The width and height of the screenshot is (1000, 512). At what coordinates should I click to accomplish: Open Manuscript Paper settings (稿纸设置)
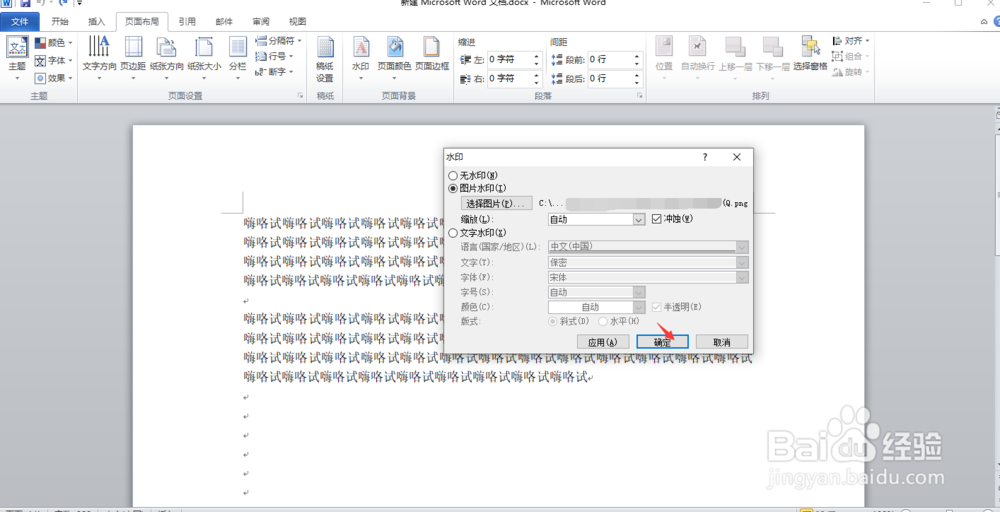tap(325, 60)
